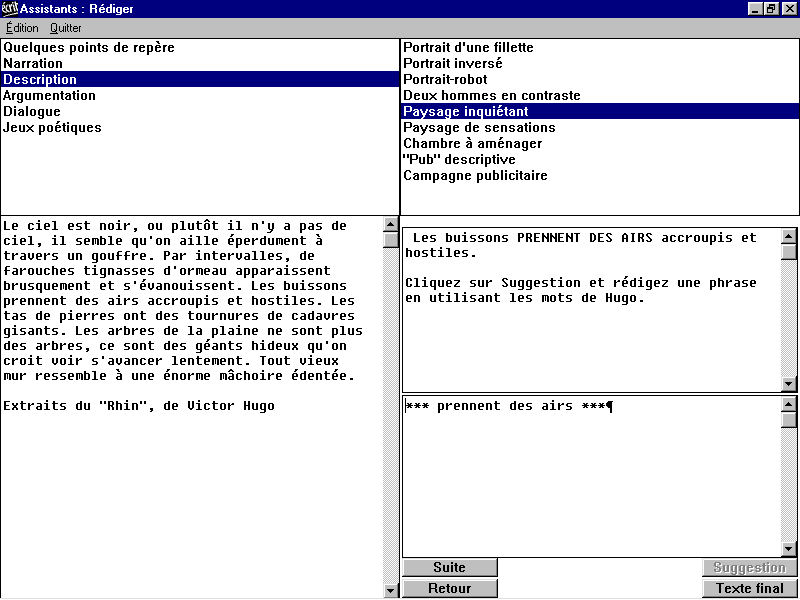Click the Suite button
The width and height of the screenshot is (800, 600).
(449, 568)
